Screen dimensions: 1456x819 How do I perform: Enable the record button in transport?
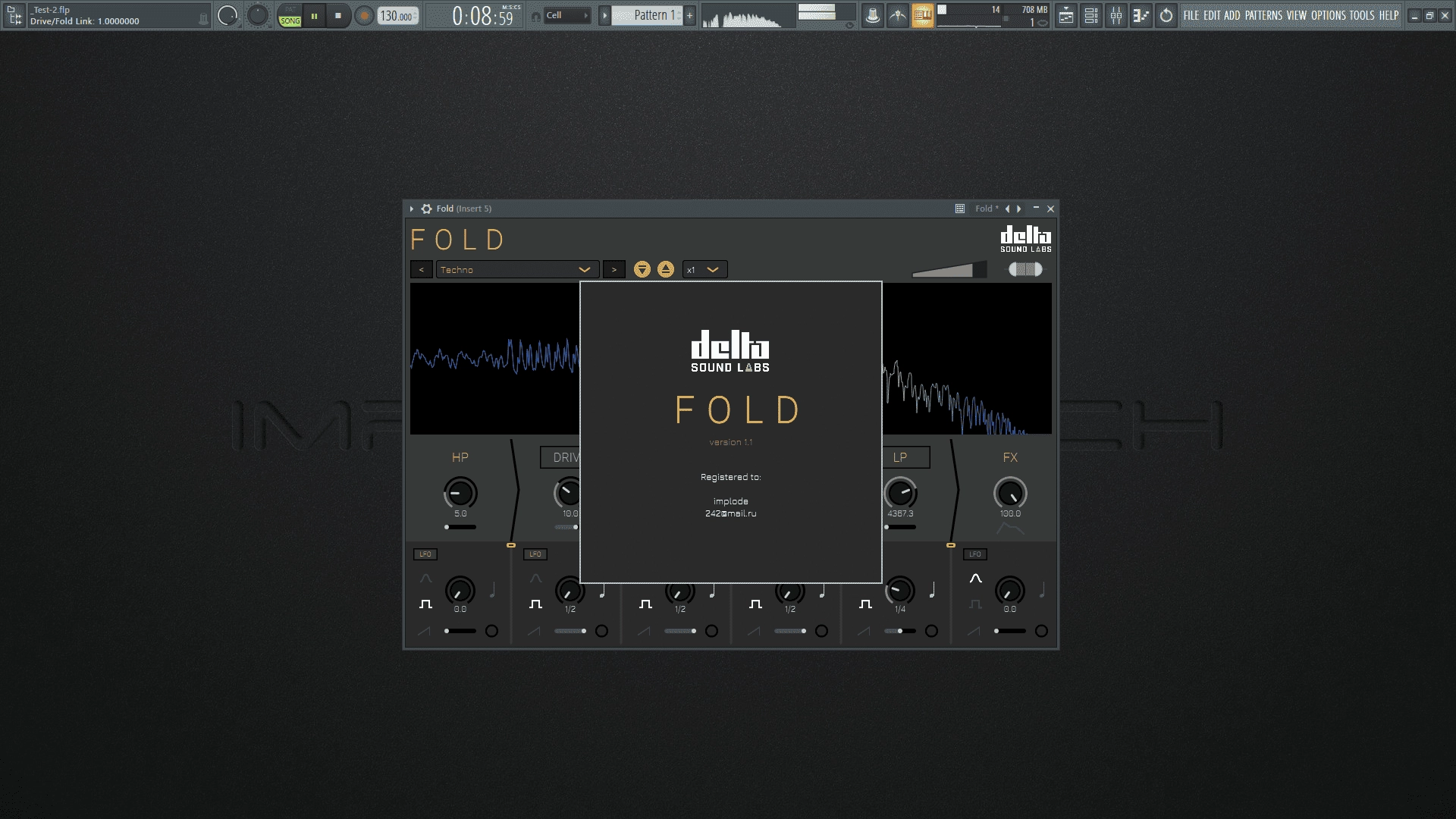pos(364,15)
